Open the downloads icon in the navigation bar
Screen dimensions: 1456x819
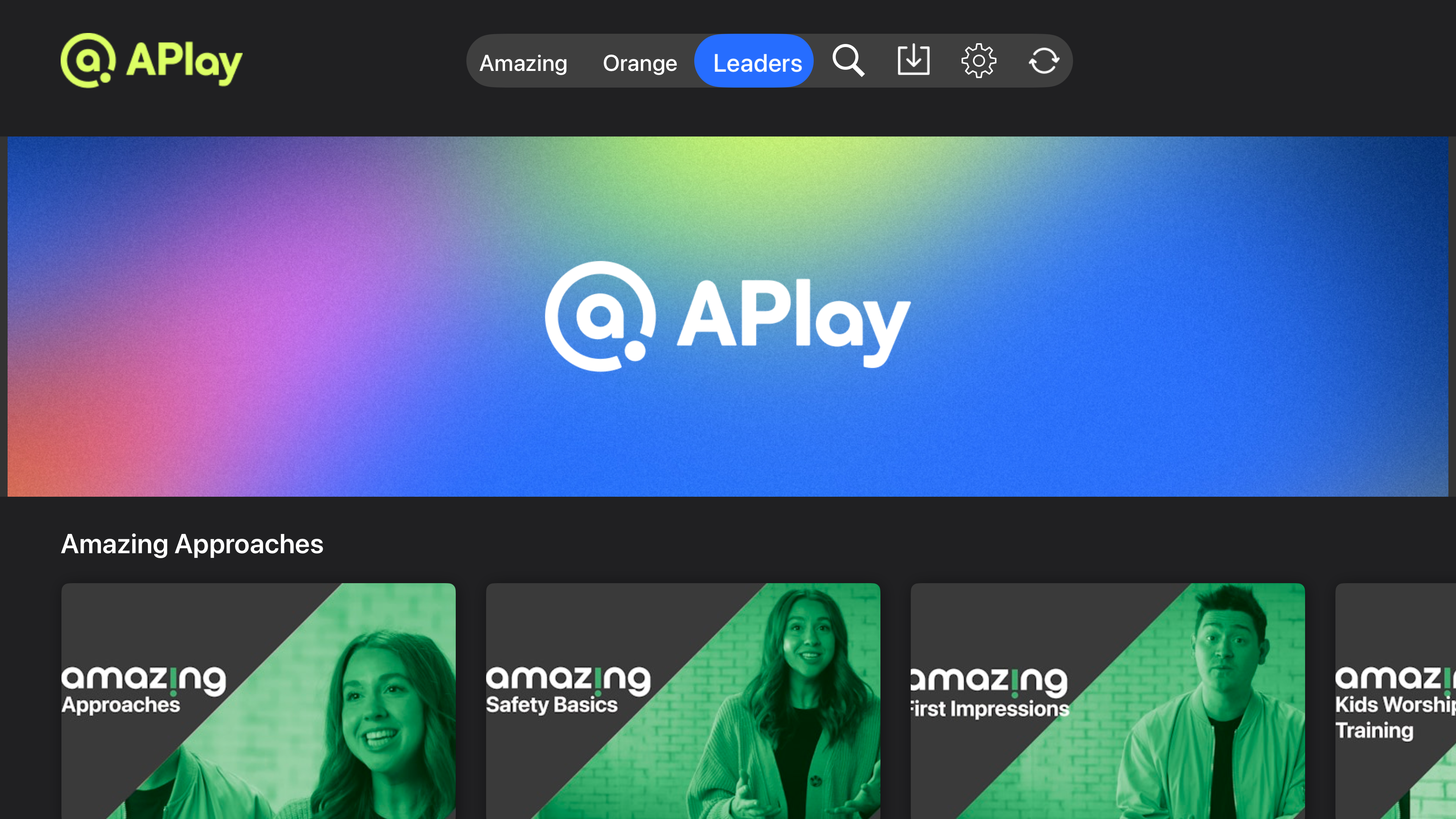click(x=913, y=60)
